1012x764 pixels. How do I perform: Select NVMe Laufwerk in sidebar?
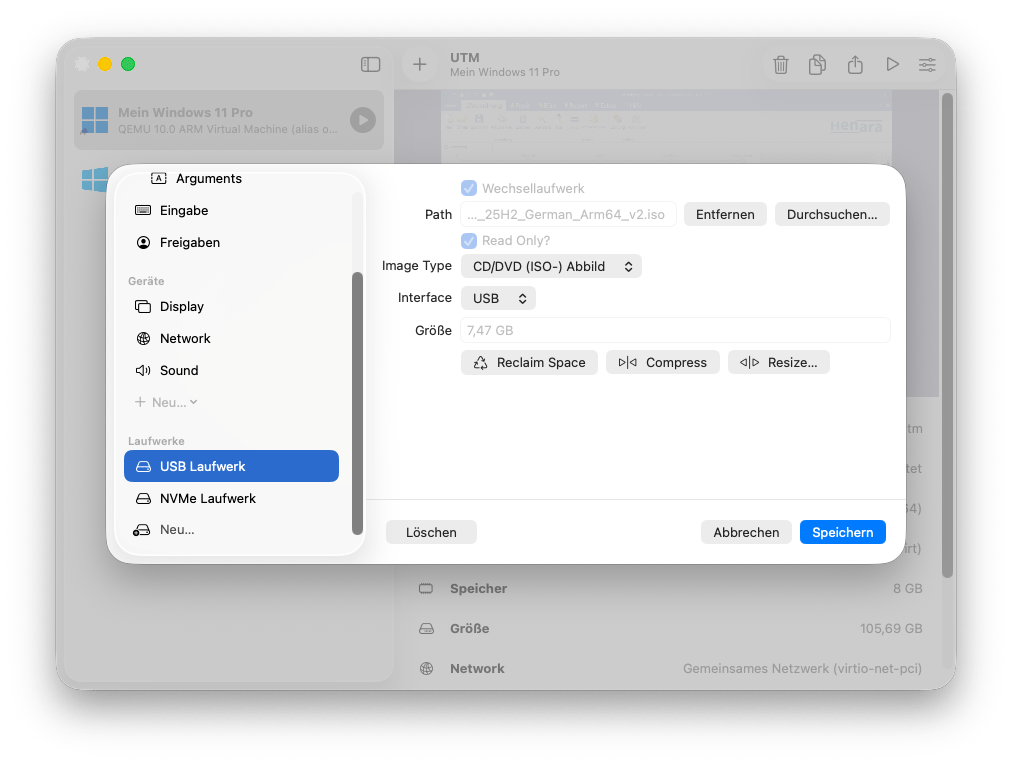coord(207,498)
